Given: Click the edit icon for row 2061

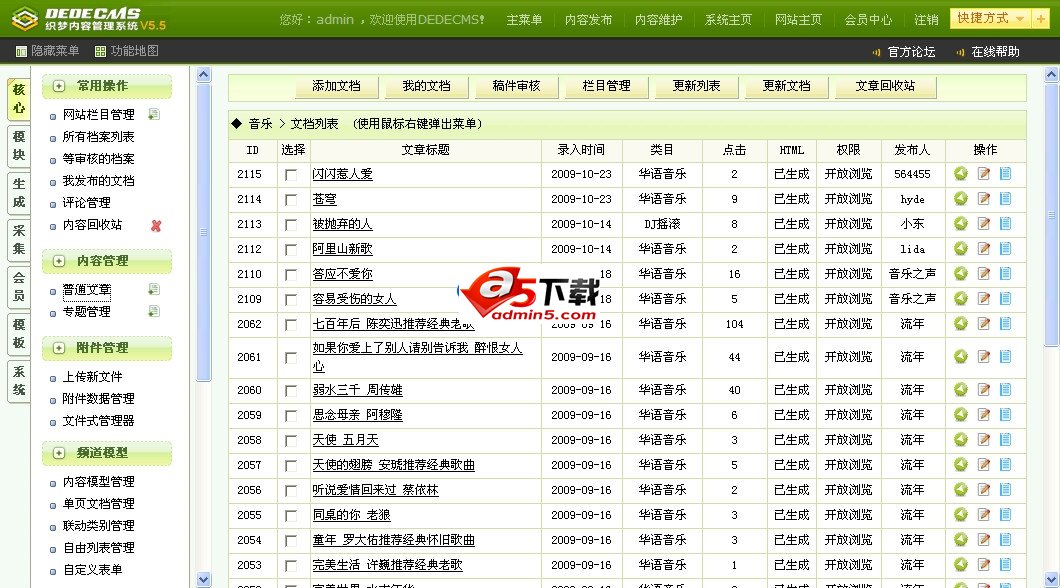Looking at the screenshot, I should point(984,357).
